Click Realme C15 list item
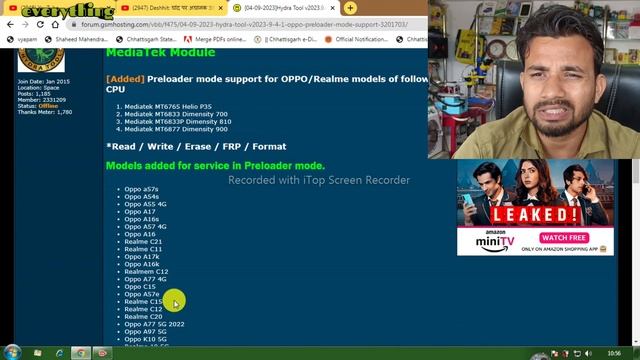Image resolution: width=640 pixels, height=360 pixels. pos(143,302)
